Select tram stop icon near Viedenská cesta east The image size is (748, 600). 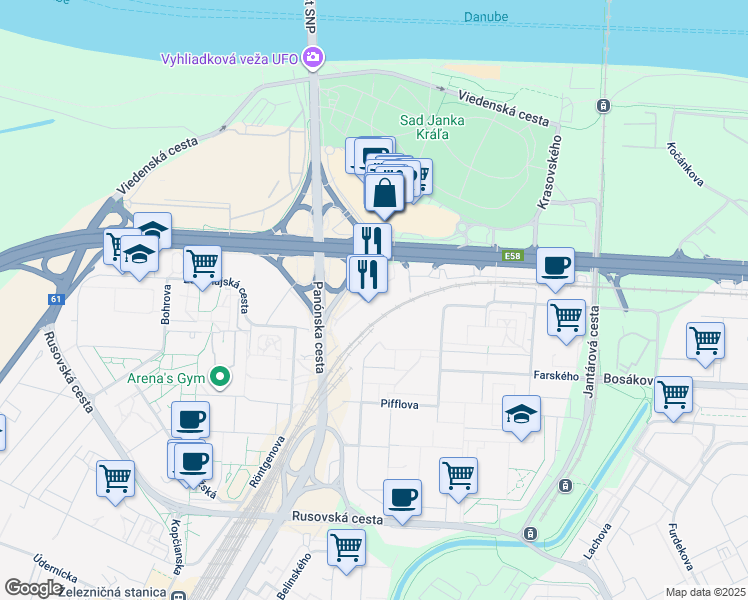tap(603, 105)
